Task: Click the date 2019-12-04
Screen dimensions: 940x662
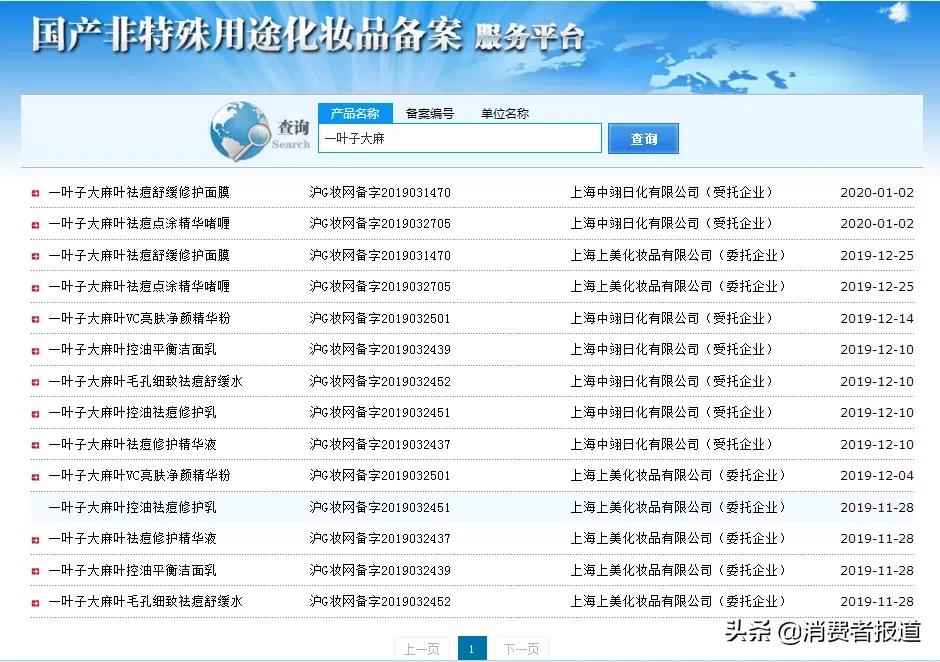Action: point(877,476)
